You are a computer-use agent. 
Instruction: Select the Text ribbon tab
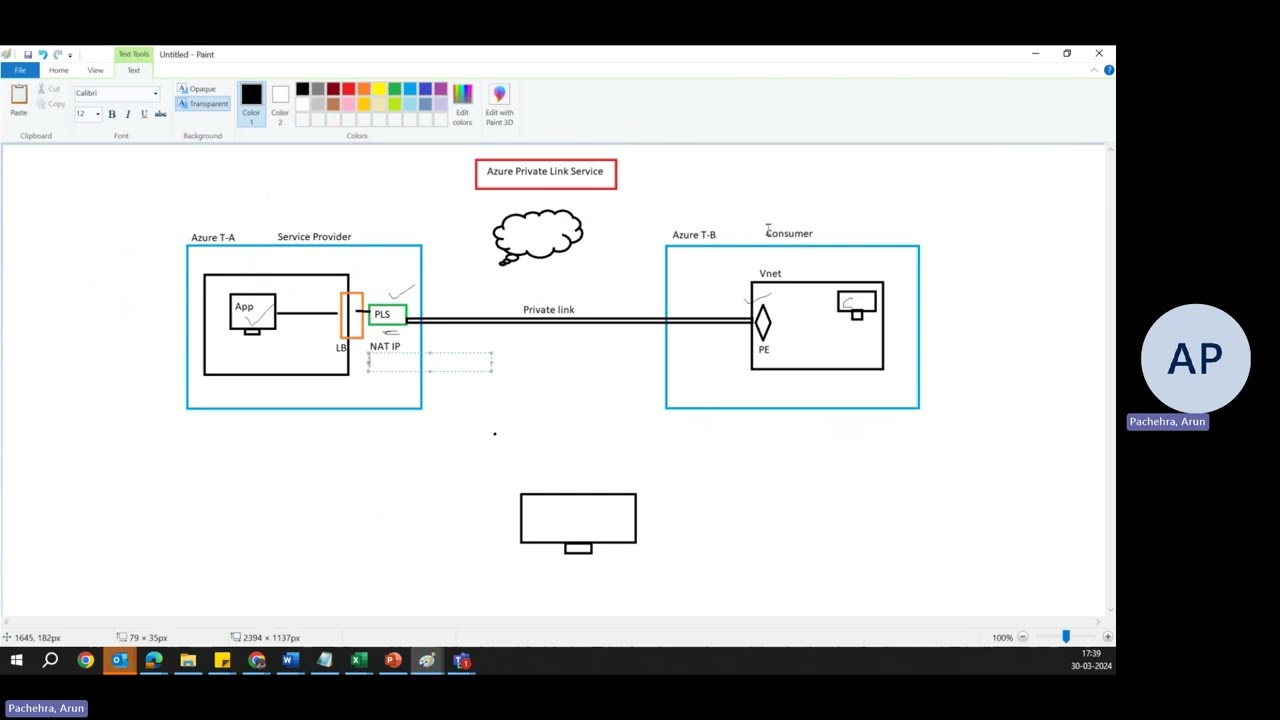(133, 70)
